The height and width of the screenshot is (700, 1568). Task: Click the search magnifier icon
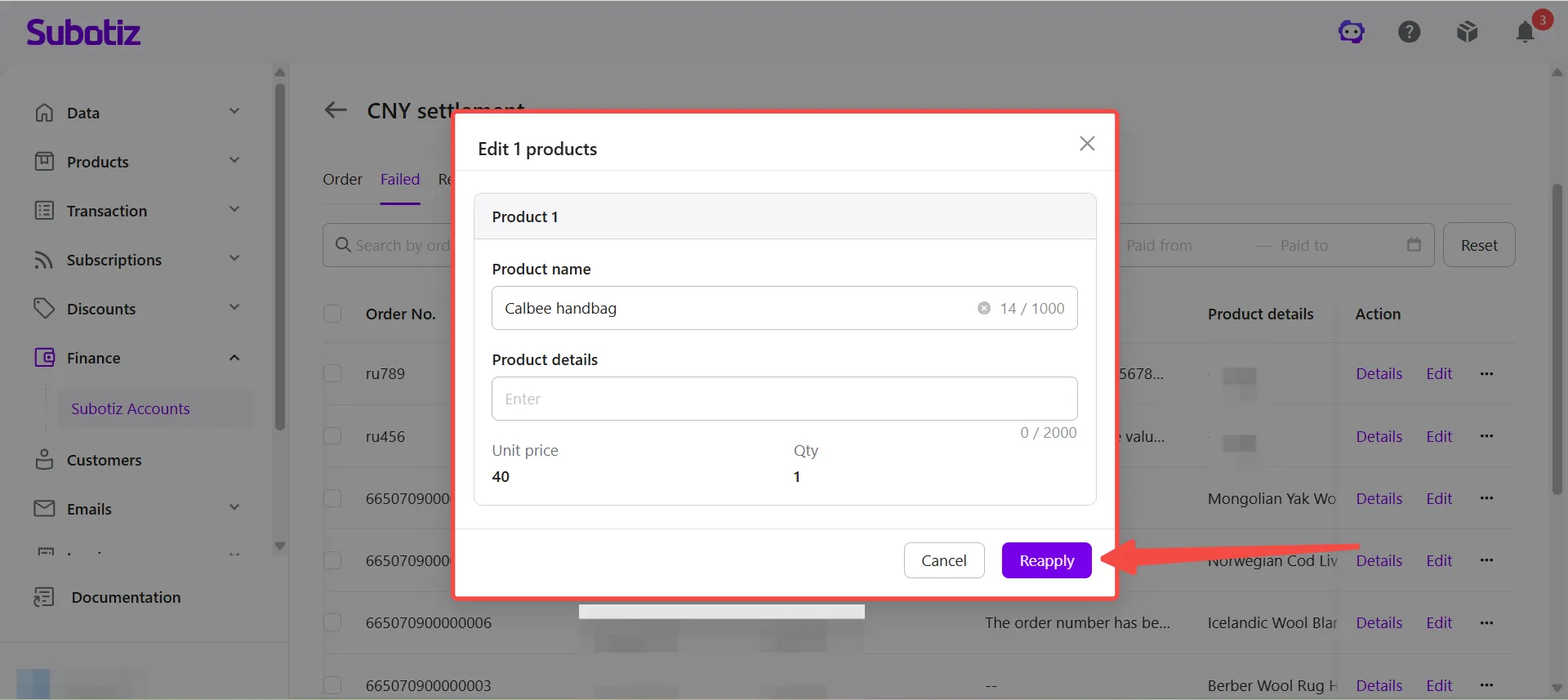point(343,245)
